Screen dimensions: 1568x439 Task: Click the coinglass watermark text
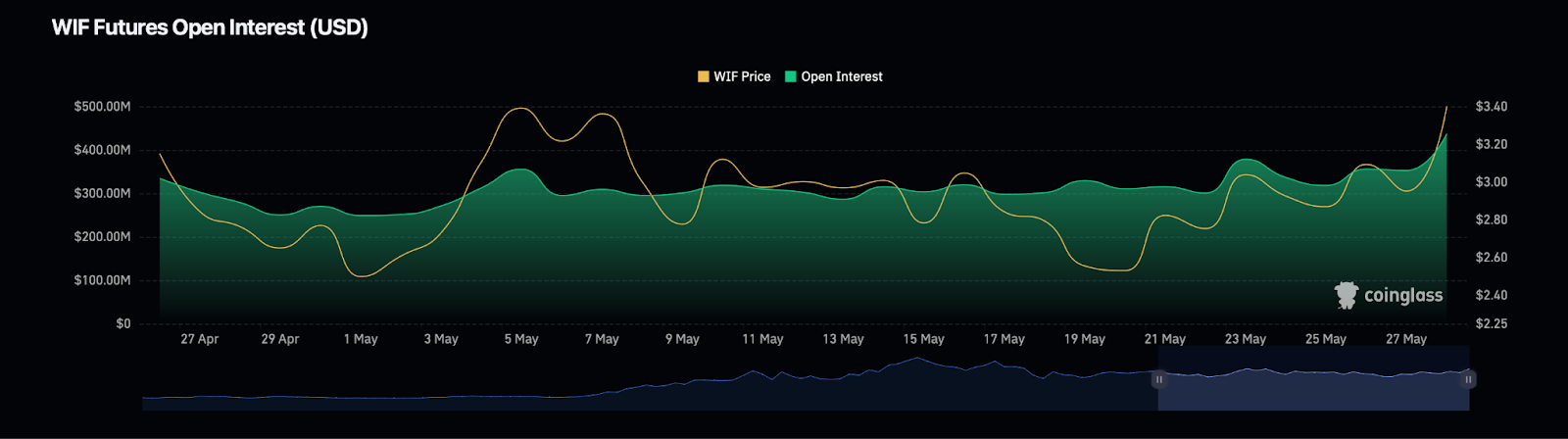1402,296
